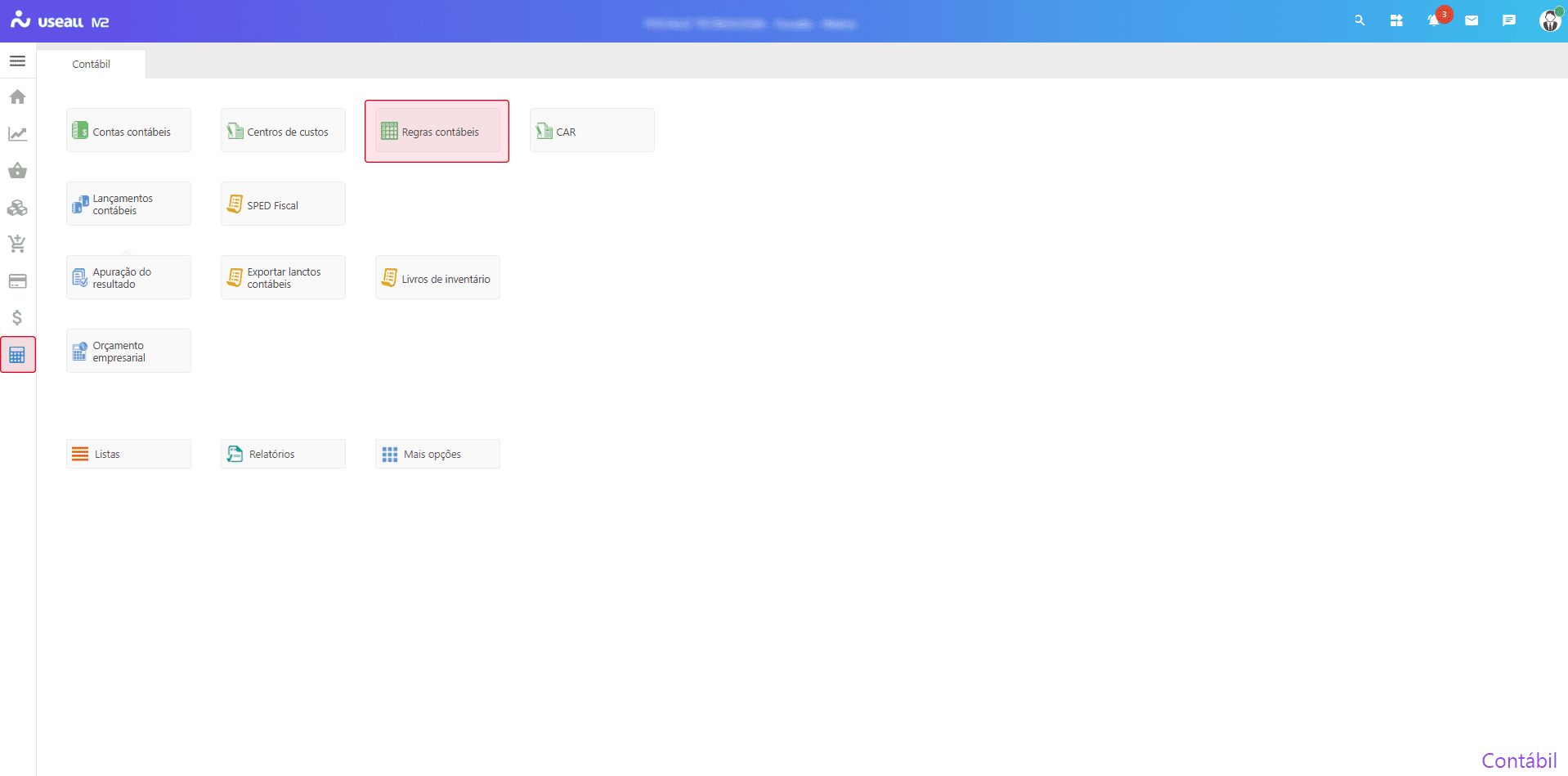Open the notifications bell with badge
1568x776 pixels.
[1434, 20]
